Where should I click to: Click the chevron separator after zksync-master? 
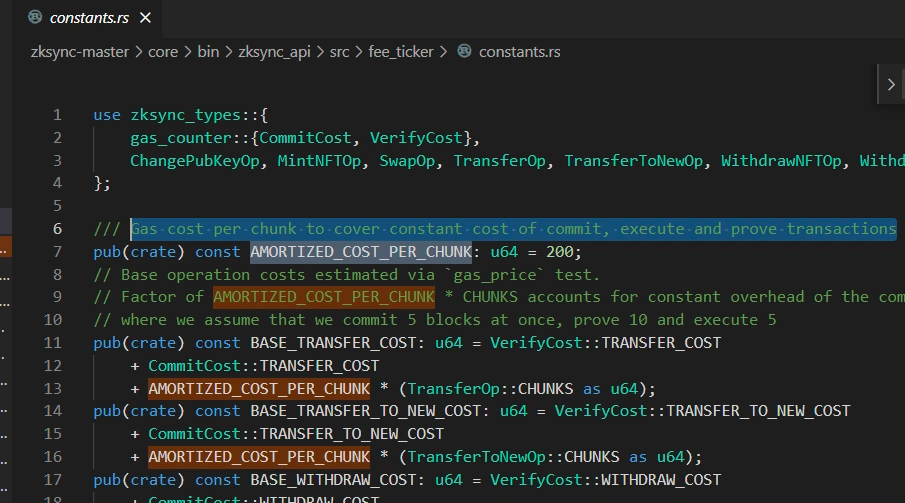tap(140, 51)
